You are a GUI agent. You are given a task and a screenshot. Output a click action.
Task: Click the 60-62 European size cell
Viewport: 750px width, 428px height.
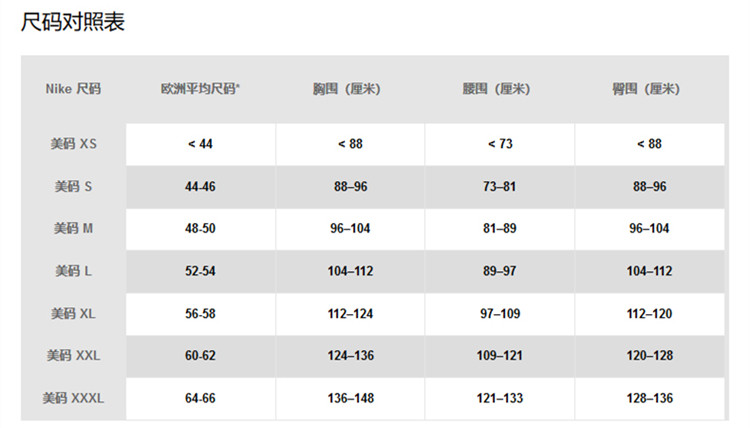click(x=200, y=356)
